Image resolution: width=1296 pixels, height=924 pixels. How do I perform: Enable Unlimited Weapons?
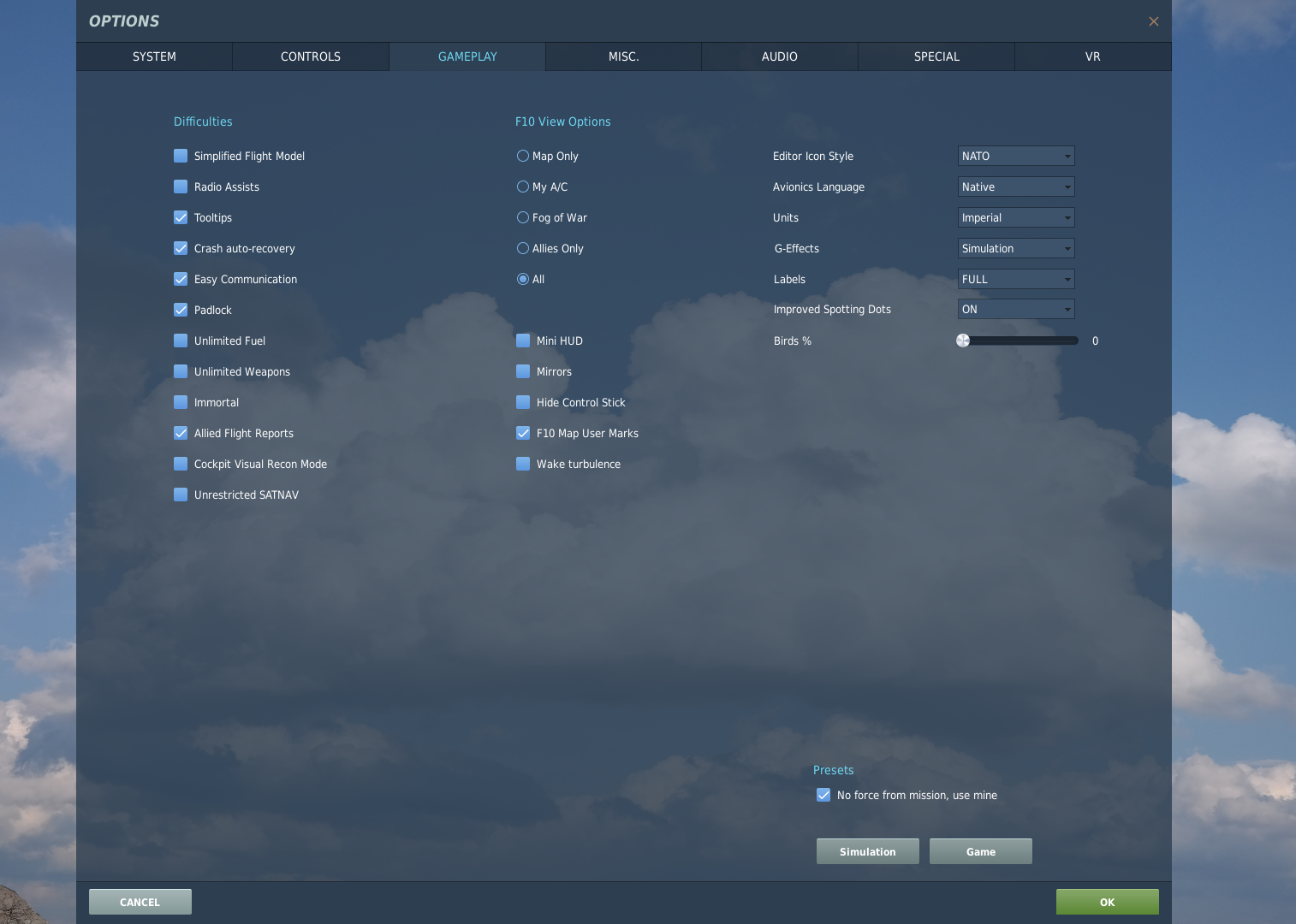pyautogui.click(x=181, y=371)
